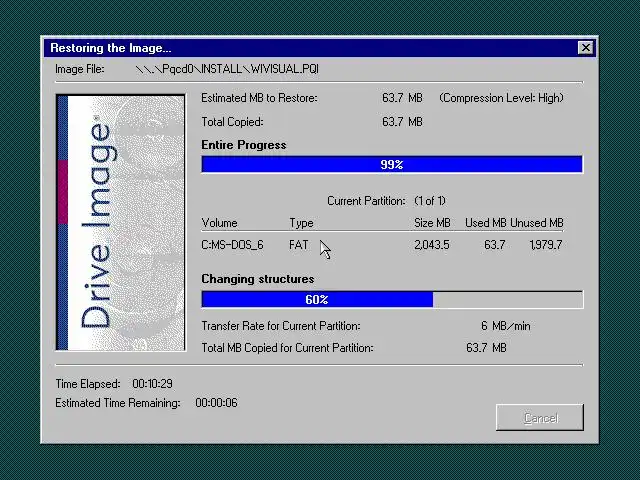Click the Time Elapsed label
This screenshot has width=640, height=480.
(88, 384)
